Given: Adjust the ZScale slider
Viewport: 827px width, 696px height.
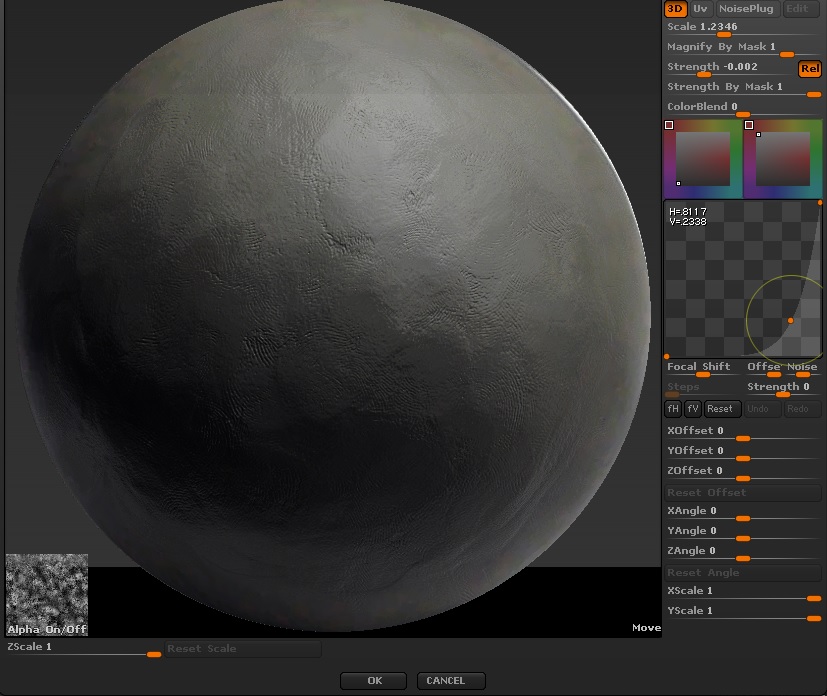Looking at the screenshot, I should click(83, 648).
